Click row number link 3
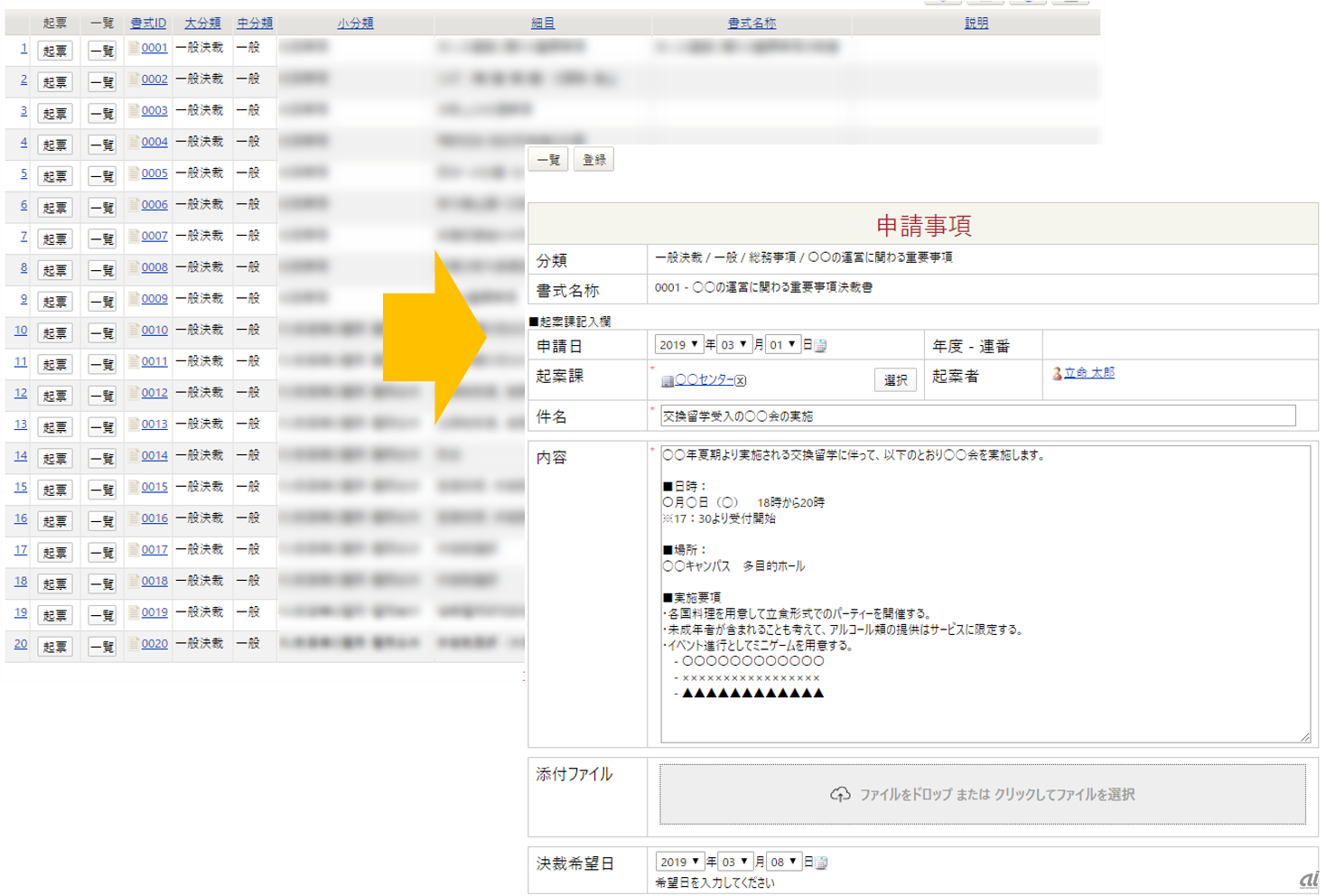This screenshot has width=1326, height=896. click(x=23, y=111)
